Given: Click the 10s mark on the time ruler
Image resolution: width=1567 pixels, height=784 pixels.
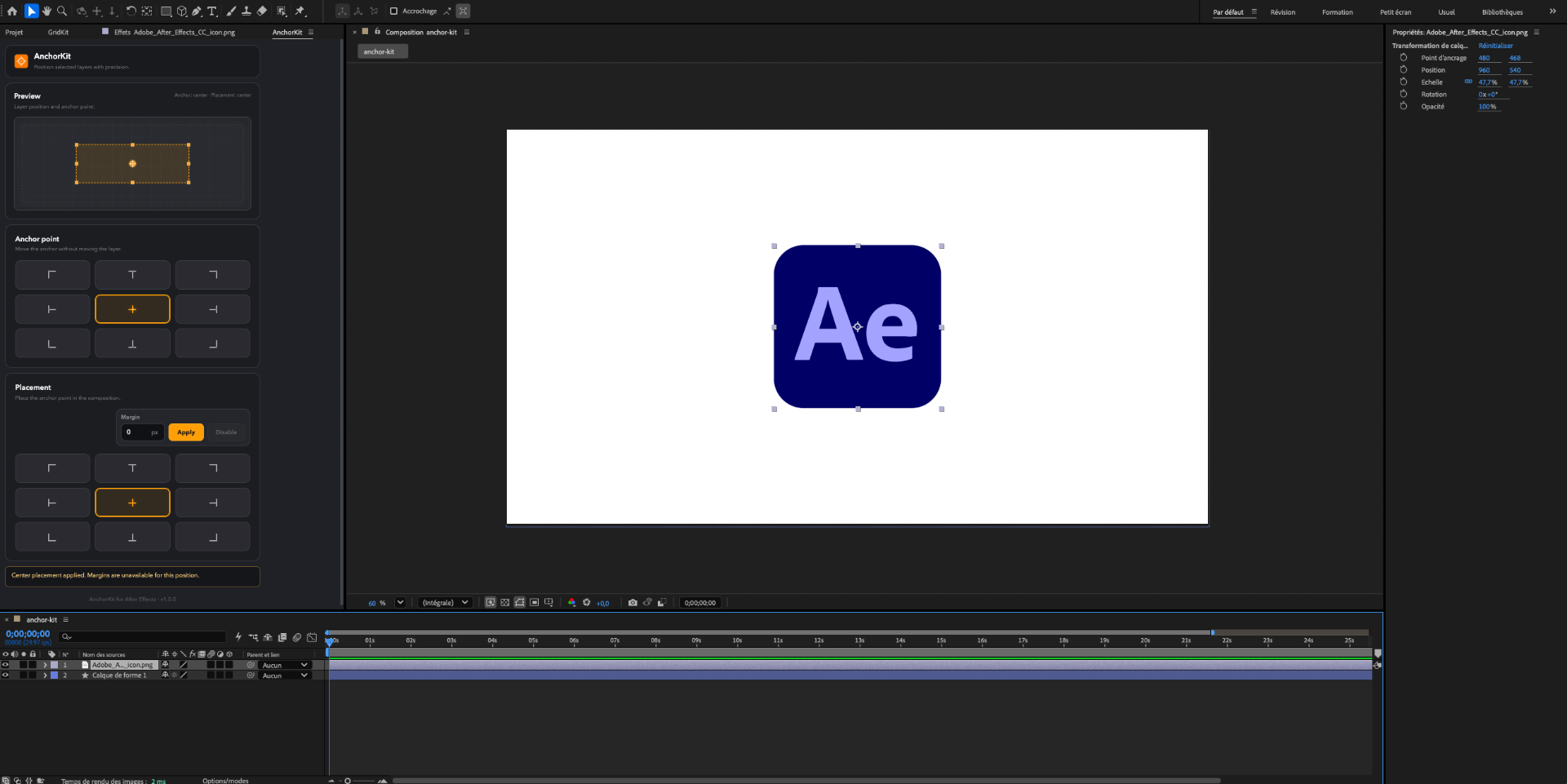Looking at the screenshot, I should [x=737, y=640].
